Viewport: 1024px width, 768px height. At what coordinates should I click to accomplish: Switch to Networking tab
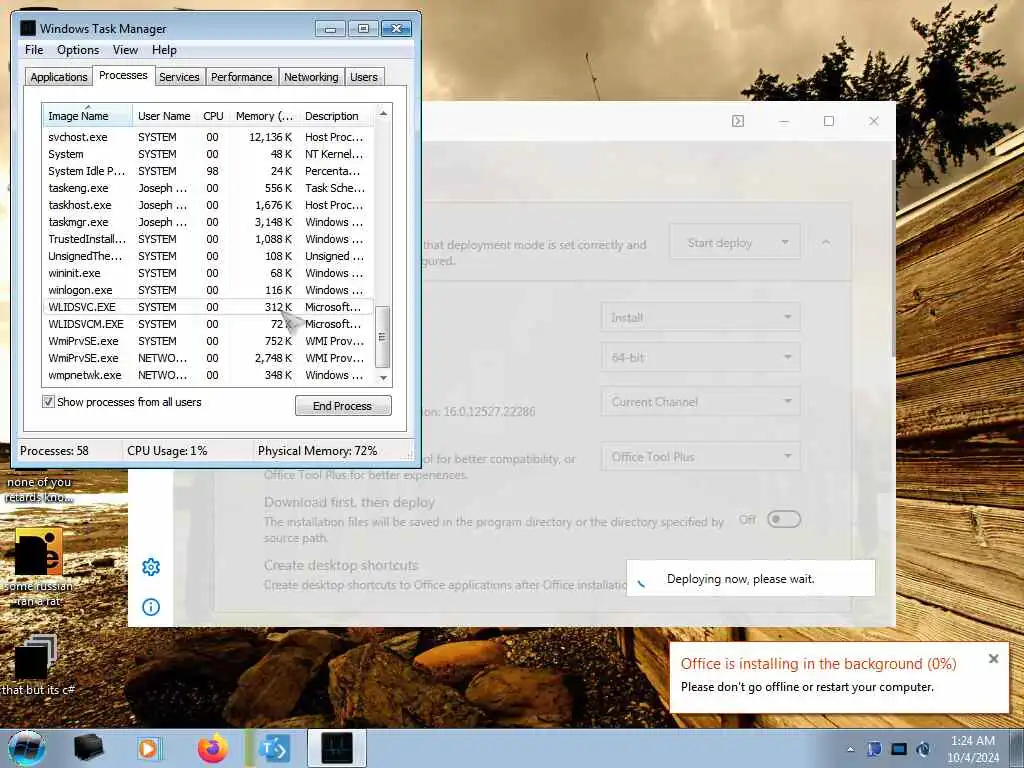(x=312, y=77)
